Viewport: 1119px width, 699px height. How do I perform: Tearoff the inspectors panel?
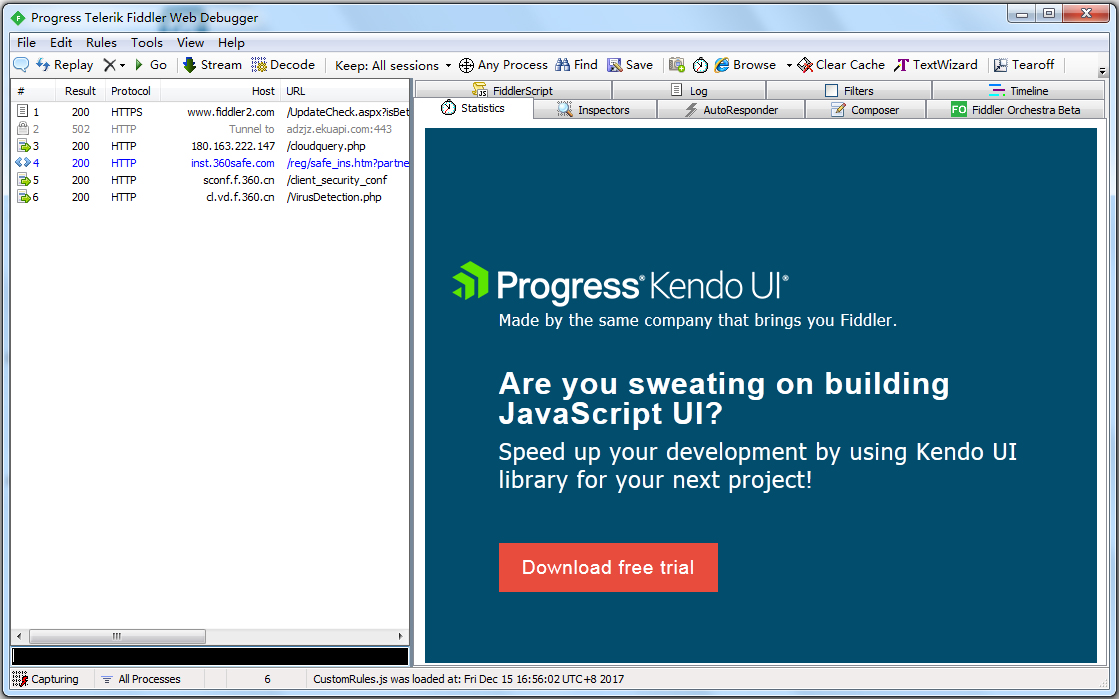1023,65
